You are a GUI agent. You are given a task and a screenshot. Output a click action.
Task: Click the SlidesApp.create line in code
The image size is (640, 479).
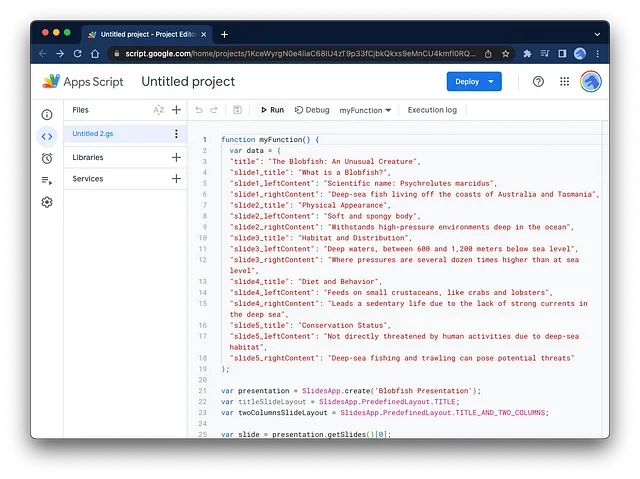[351, 391]
